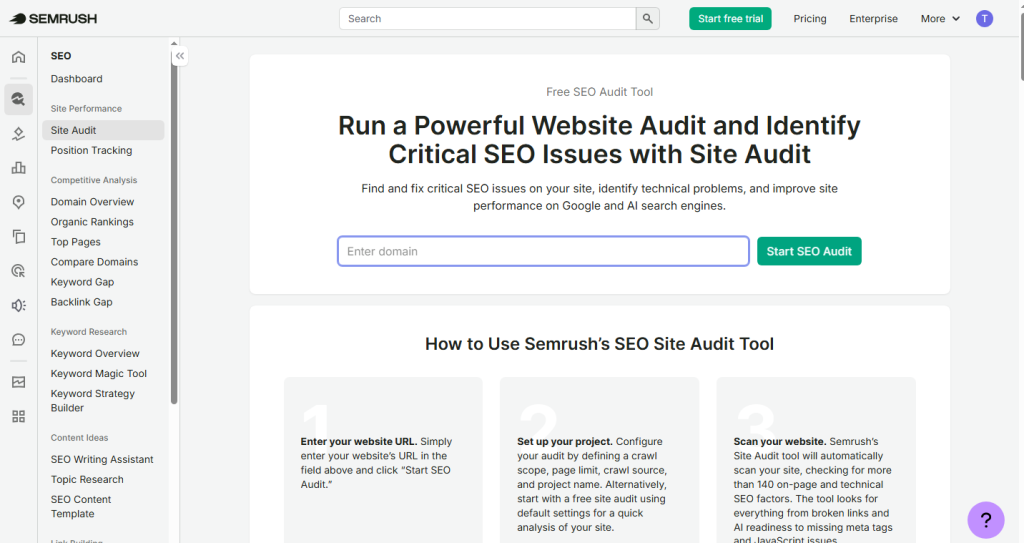
Task: Open the Enterprise page
Action: point(873,19)
